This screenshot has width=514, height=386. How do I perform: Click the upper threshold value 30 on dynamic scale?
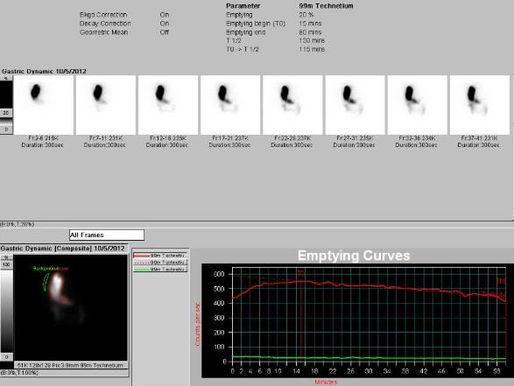coord(6,113)
